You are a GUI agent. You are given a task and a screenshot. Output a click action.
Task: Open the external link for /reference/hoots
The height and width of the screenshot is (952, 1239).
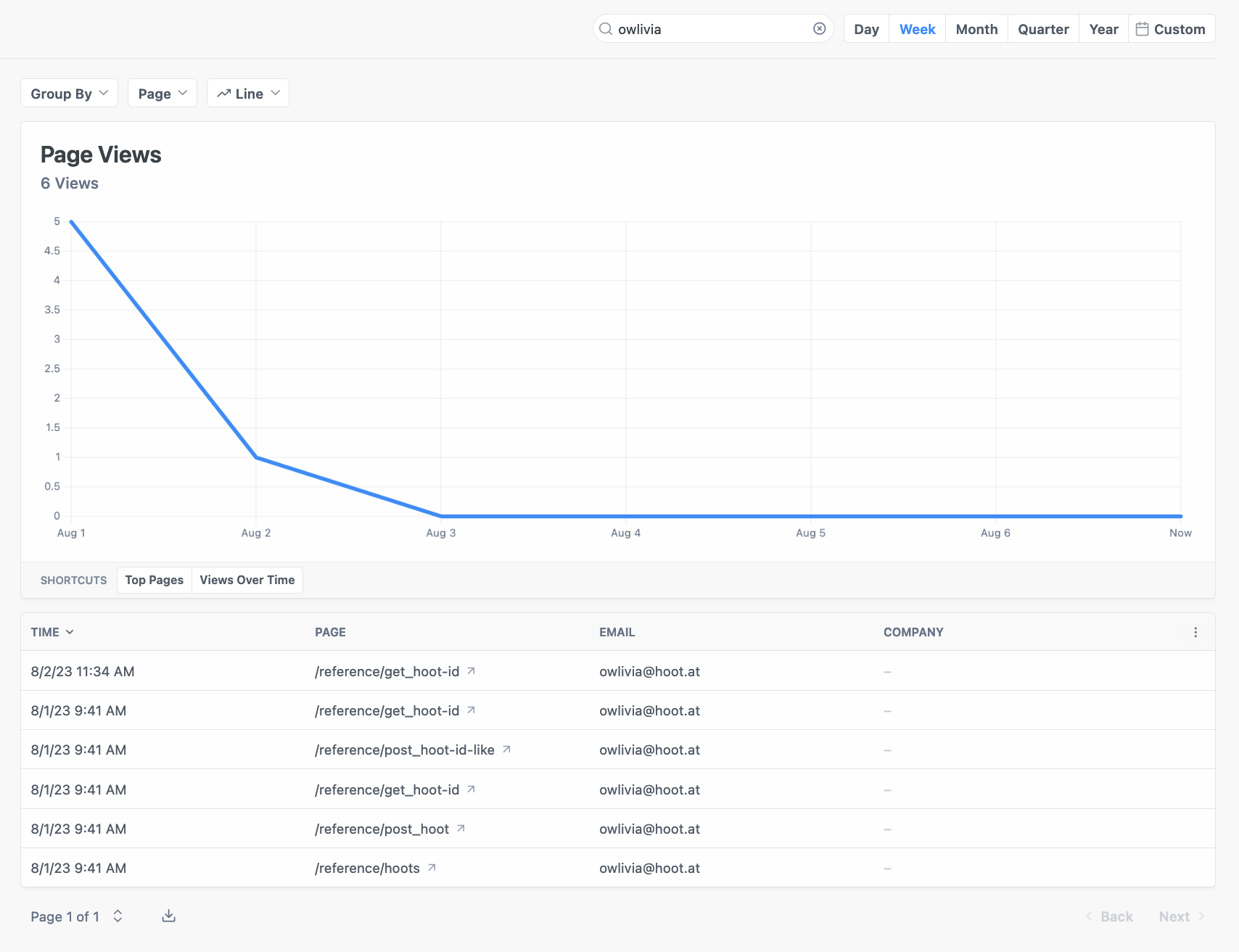click(x=431, y=868)
